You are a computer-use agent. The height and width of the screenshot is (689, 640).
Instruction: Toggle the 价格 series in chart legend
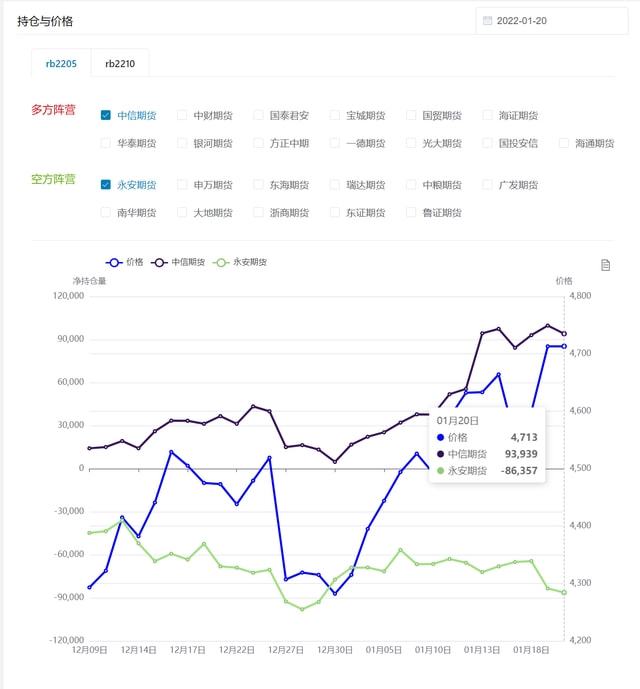[124, 262]
